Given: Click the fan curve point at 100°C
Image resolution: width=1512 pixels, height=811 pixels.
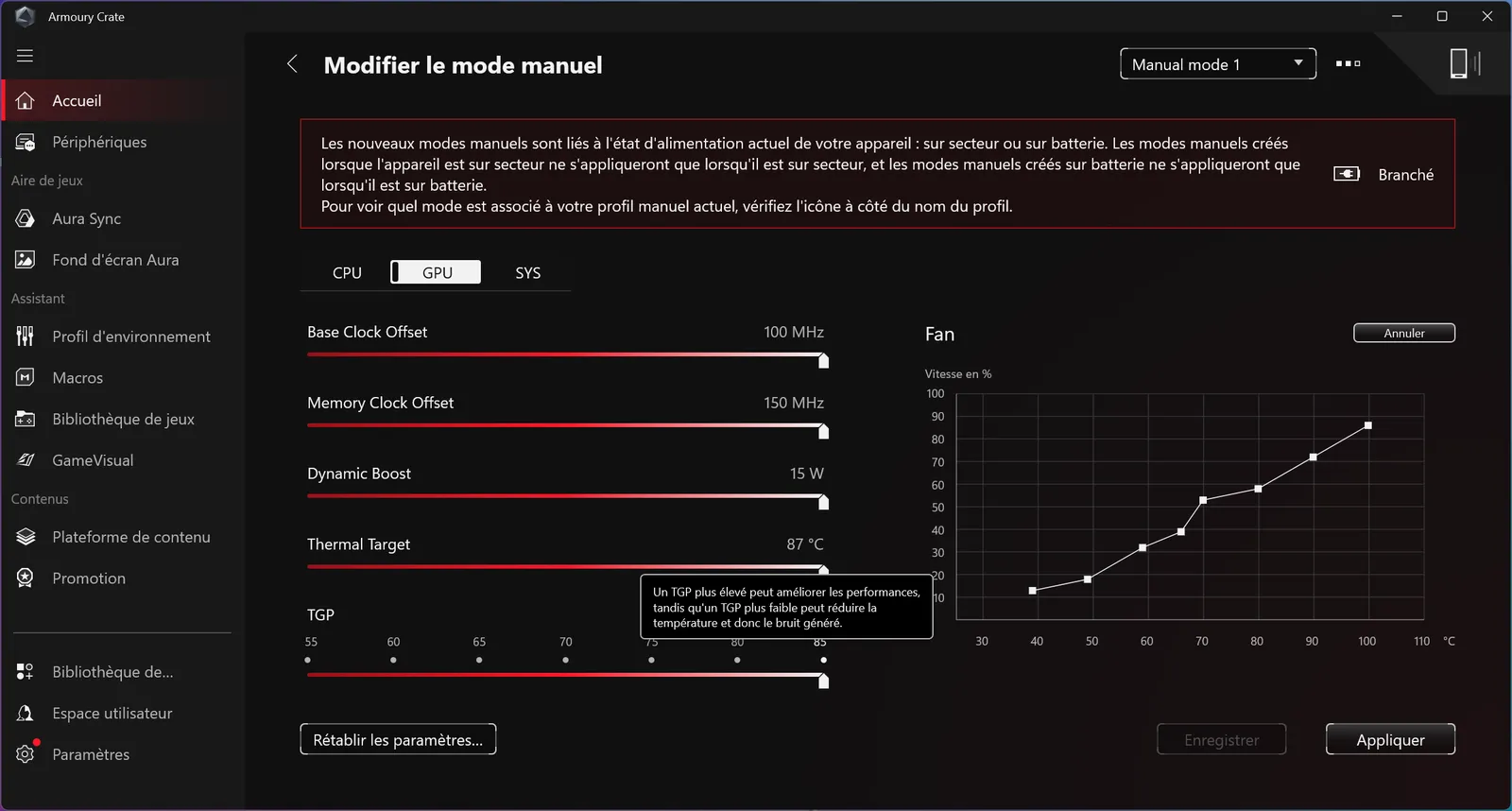Looking at the screenshot, I should pos(1367,425).
